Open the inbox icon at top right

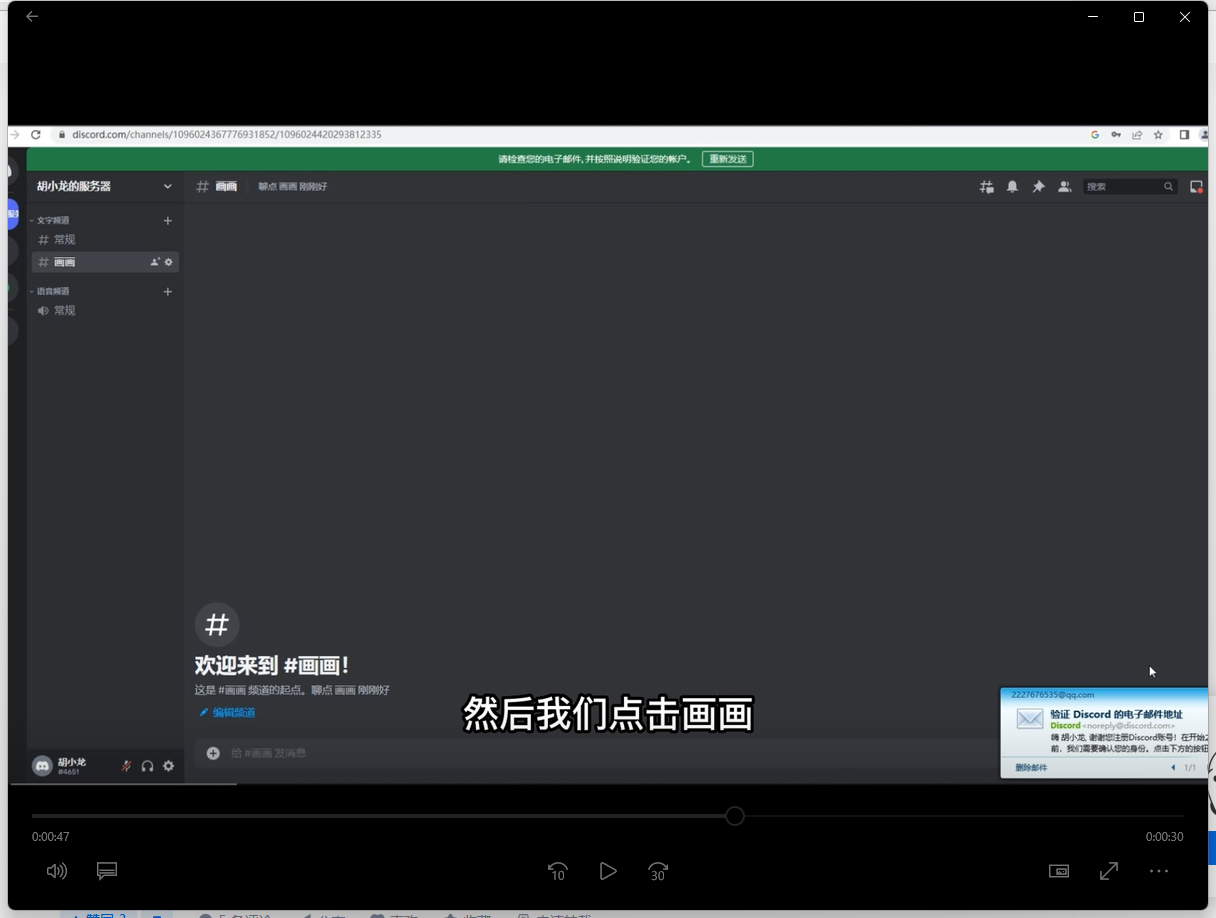tap(1196, 186)
